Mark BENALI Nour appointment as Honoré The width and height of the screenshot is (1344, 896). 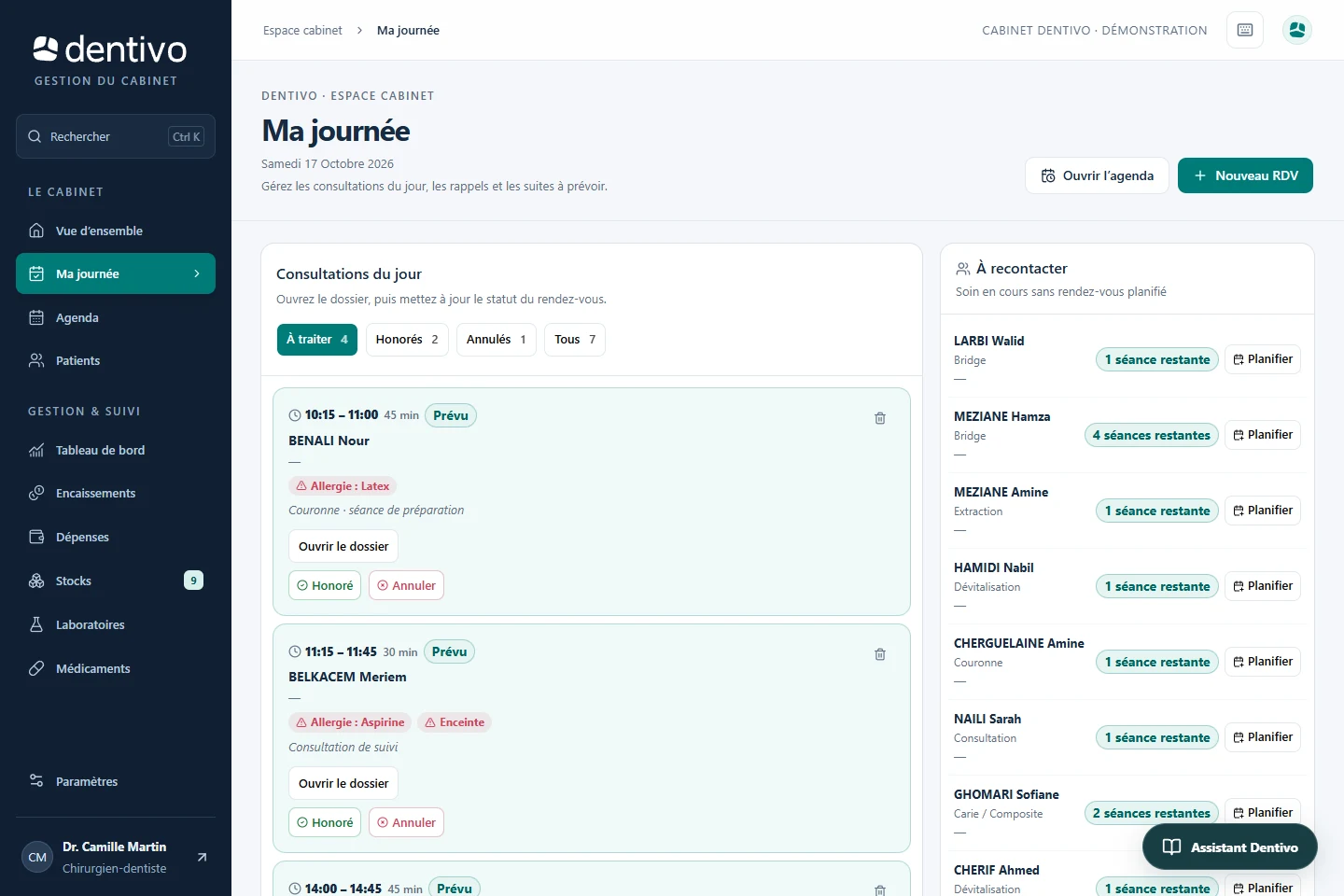point(325,585)
